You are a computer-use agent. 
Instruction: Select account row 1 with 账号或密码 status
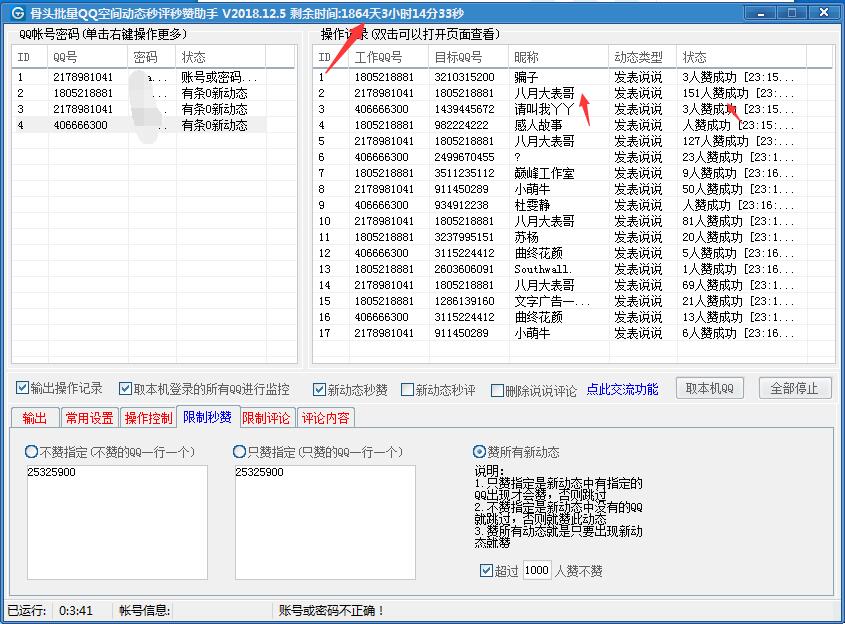pos(140,77)
